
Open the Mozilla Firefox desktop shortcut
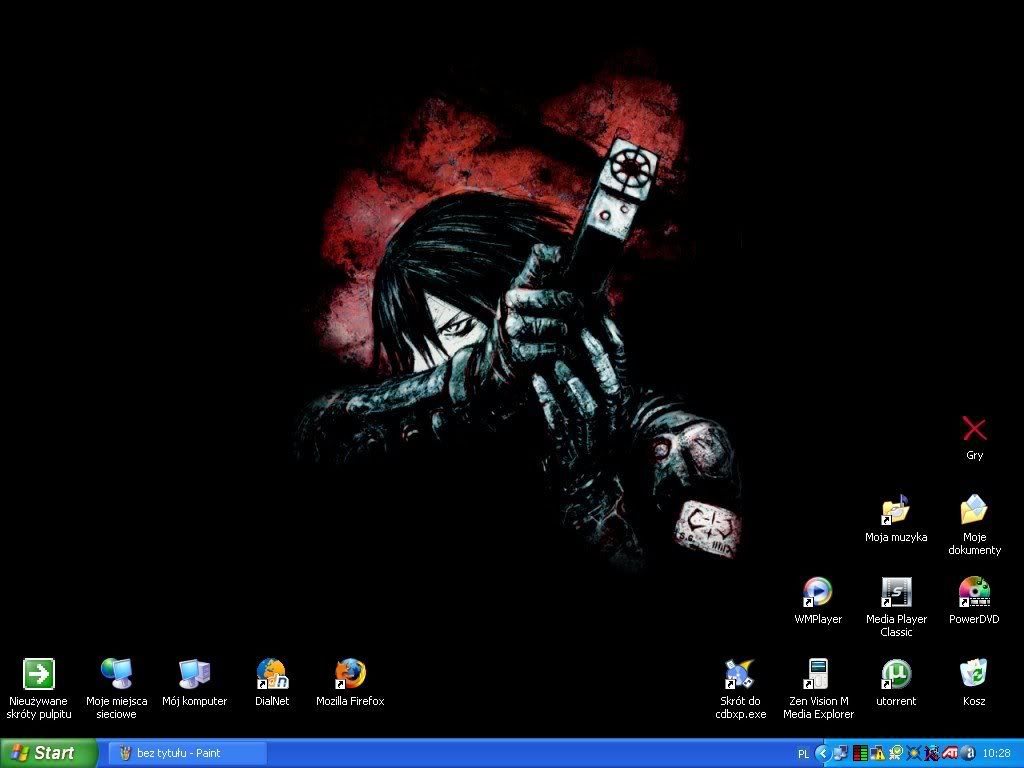pyautogui.click(x=350, y=674)
